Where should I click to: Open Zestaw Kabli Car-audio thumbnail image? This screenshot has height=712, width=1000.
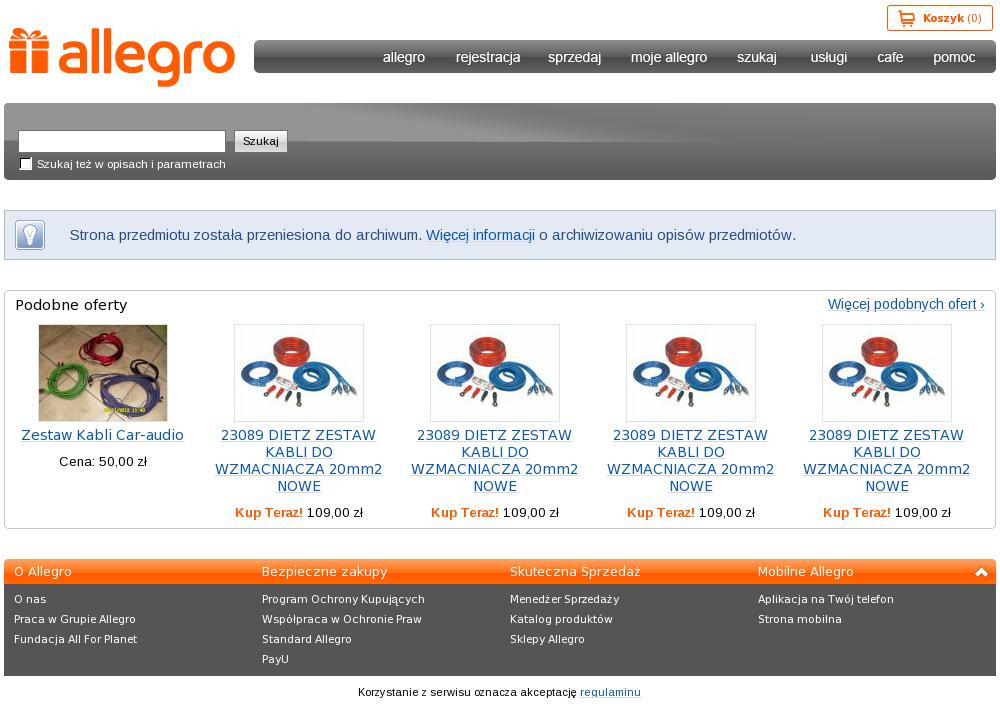tap(103, 373)
